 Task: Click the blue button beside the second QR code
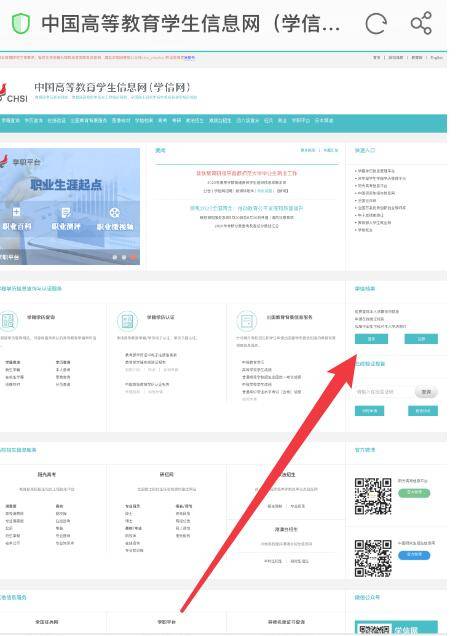(x=414, y=555)
